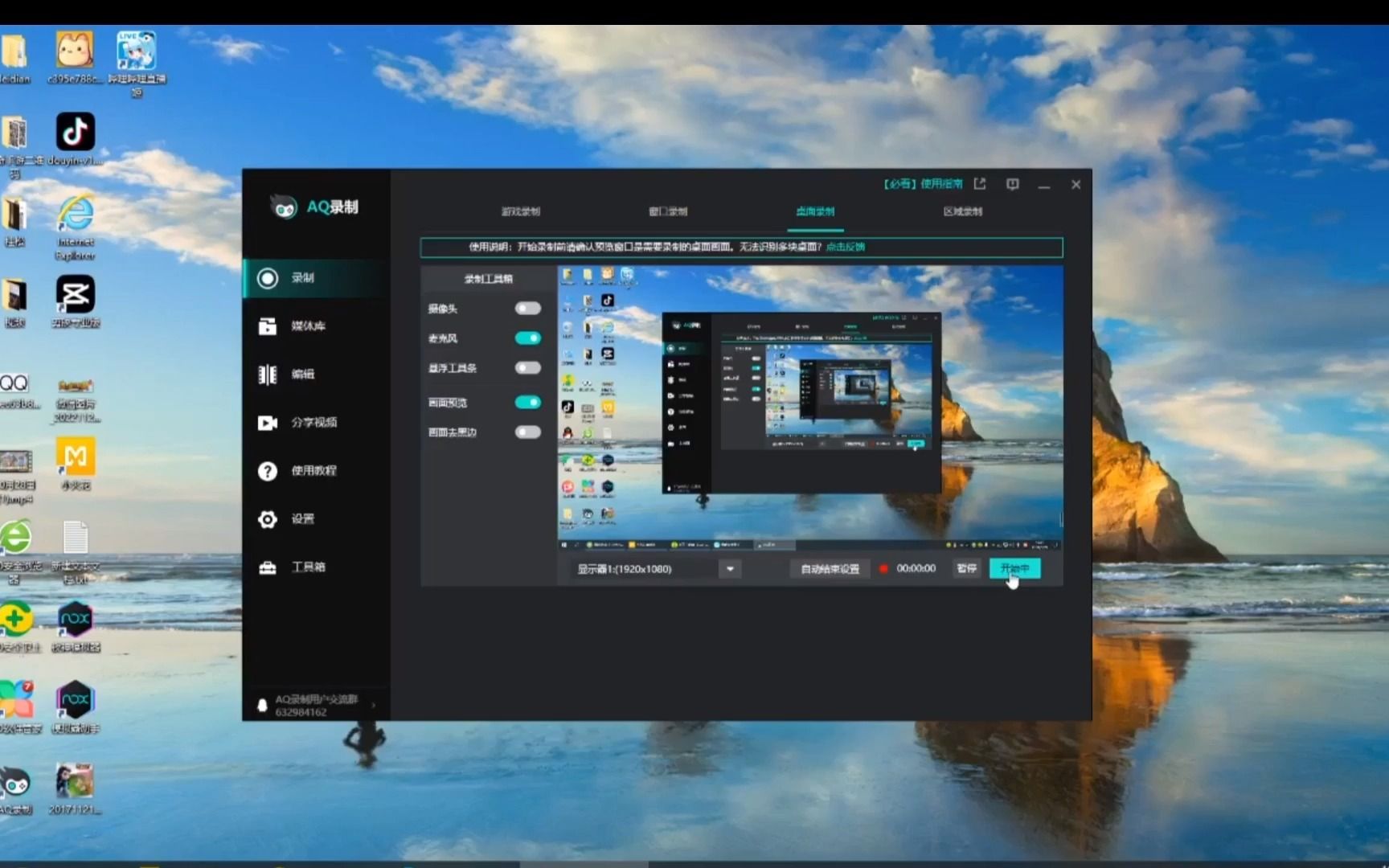Open the 【必看】使用指南 guide link
Viewport: 1389px width, 868px height.
[x=923, y=184]
